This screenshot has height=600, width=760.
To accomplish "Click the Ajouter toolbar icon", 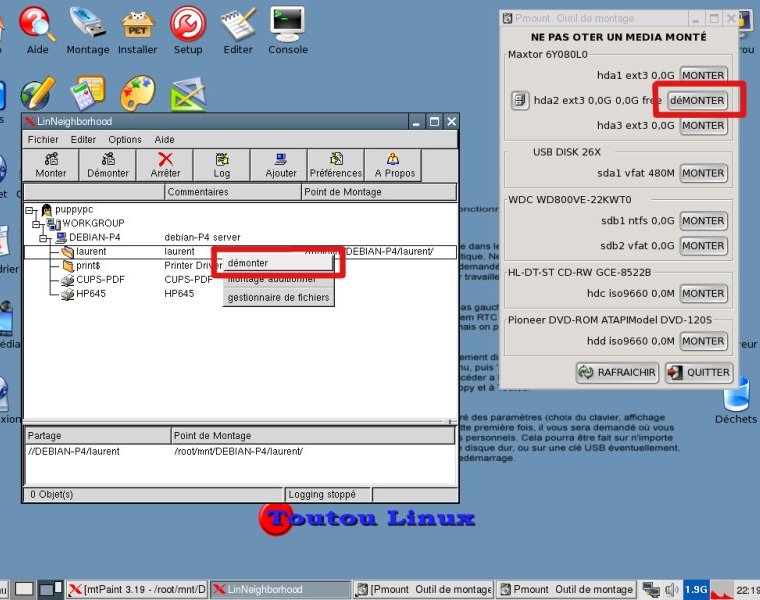I will coord(281,165).
